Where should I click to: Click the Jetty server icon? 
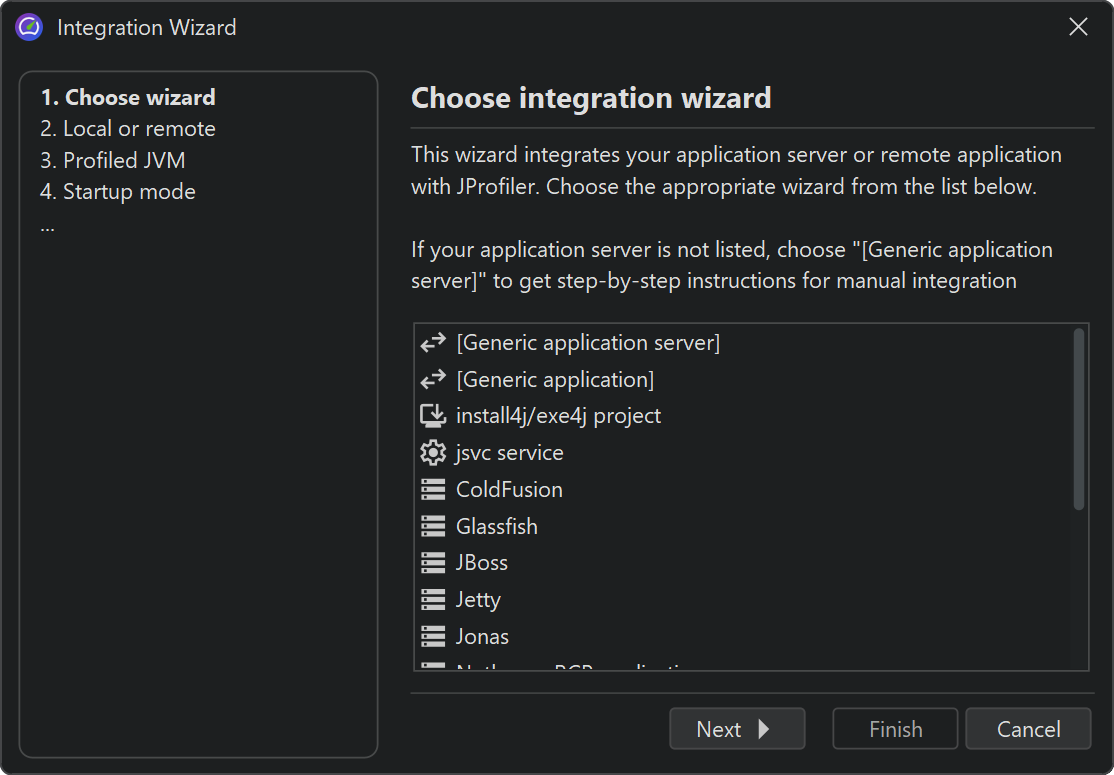[x=433, y=600]
